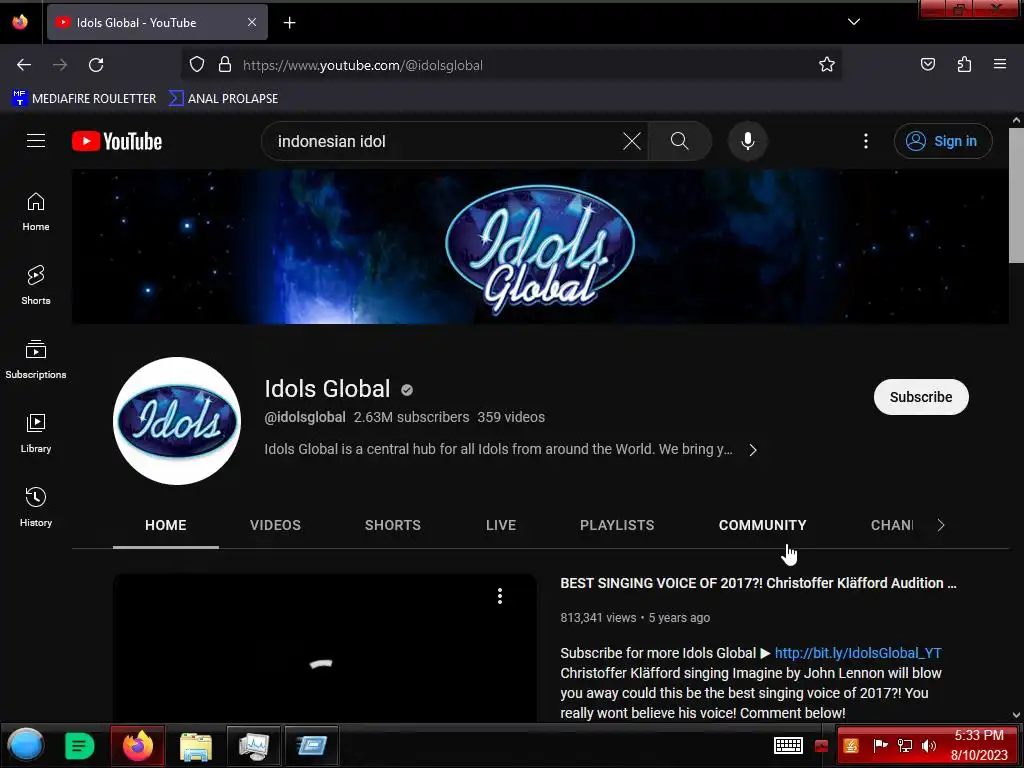This screenshot has width=1024, height=768.
Task: Click the Idols Global channel banner
Action: click(540, 247)
